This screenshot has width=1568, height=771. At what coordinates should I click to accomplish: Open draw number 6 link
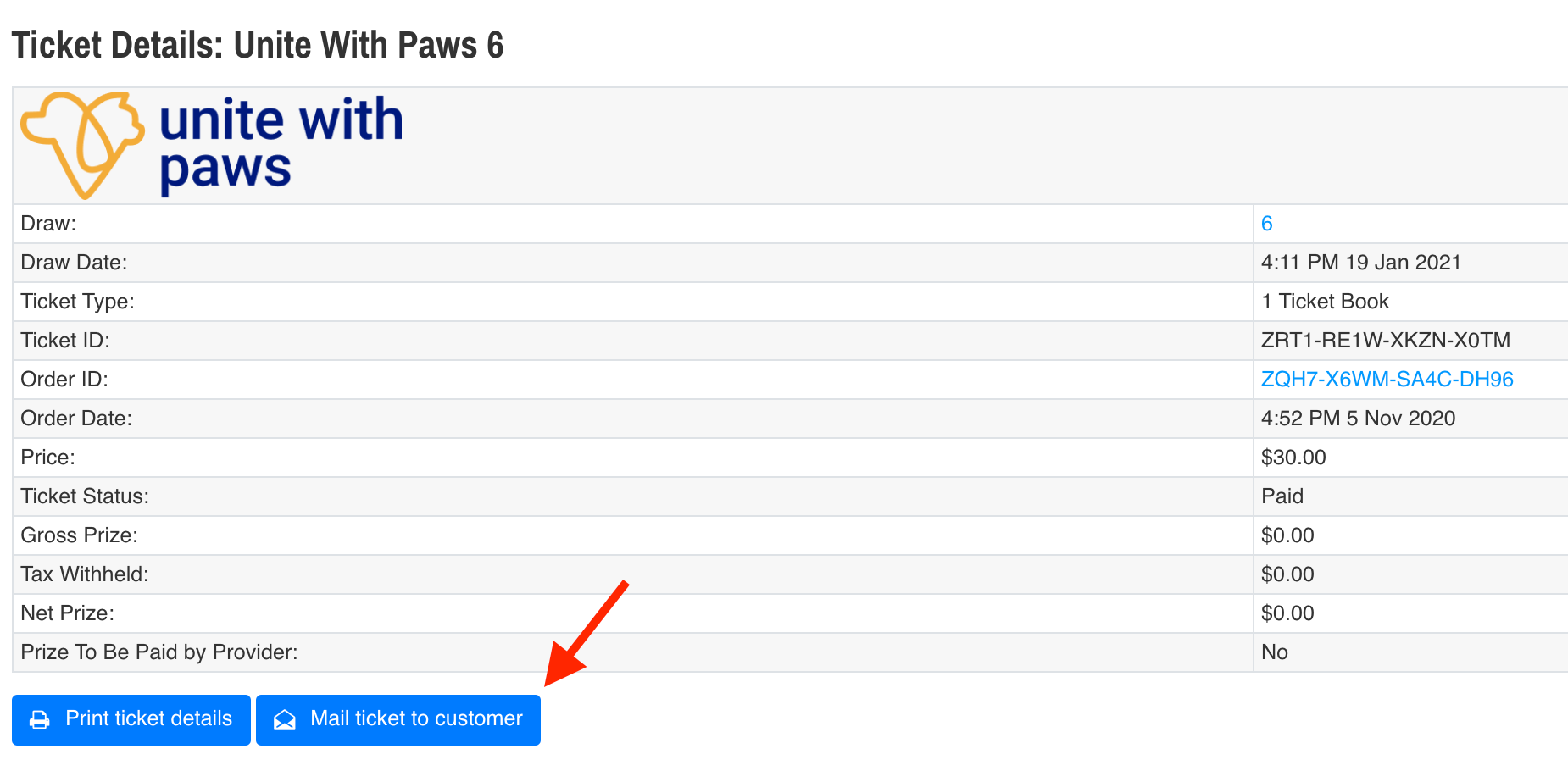(1266, 224)
